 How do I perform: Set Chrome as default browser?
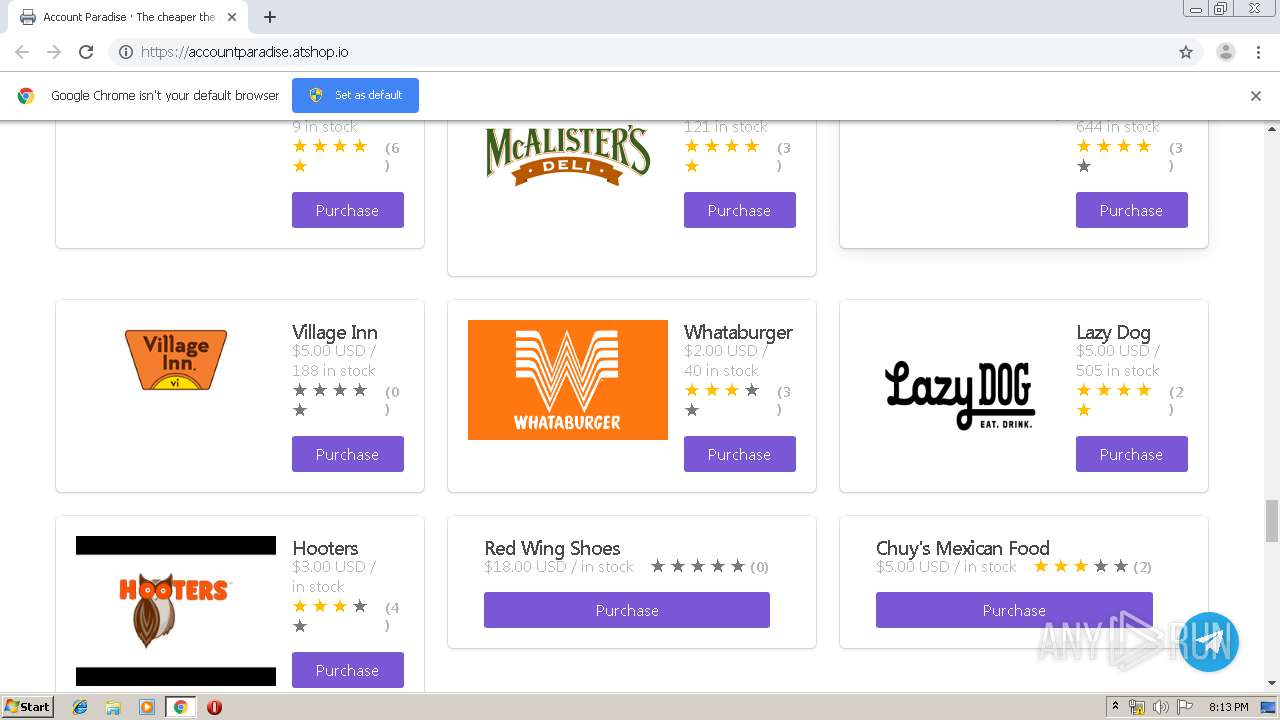point(355,95)
